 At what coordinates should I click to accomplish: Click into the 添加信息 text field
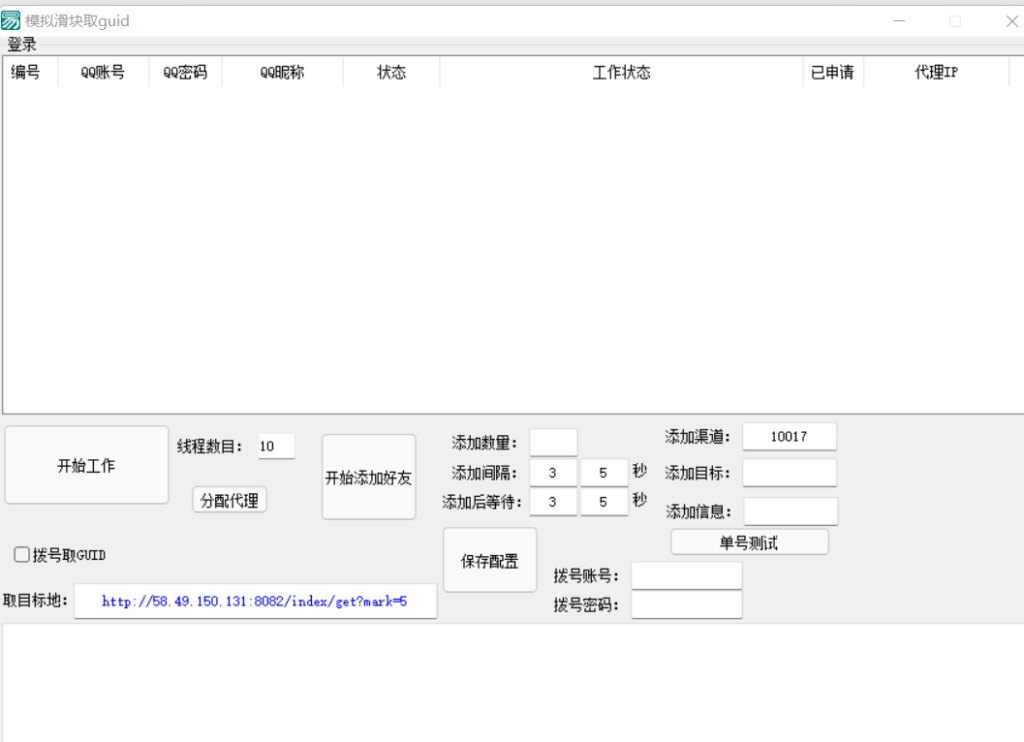click(790, 512)
